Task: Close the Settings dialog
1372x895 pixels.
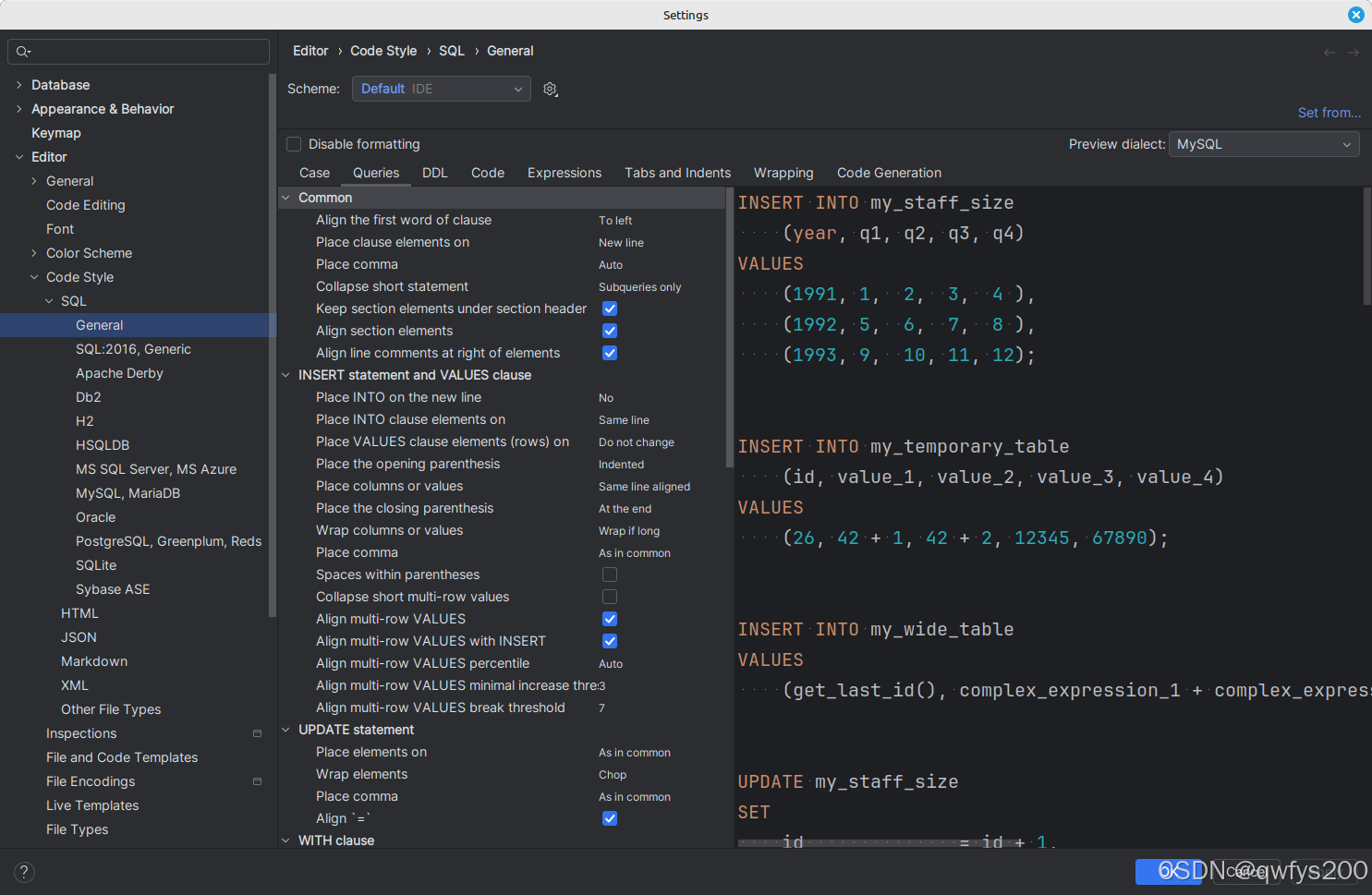Action: click(x=1355, y=15)
